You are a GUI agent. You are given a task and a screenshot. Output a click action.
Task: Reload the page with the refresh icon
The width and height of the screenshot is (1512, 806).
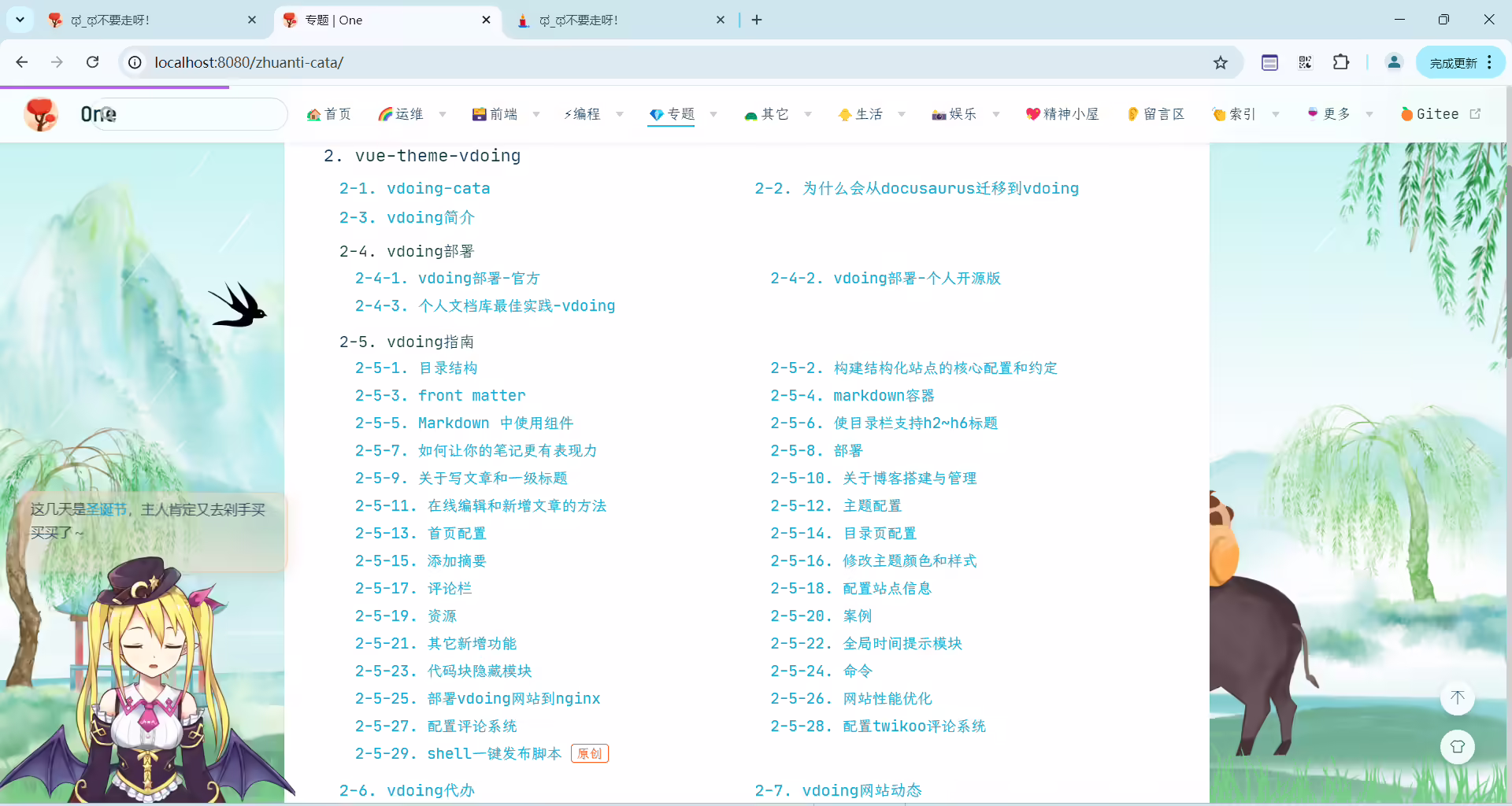coord(92,62)
